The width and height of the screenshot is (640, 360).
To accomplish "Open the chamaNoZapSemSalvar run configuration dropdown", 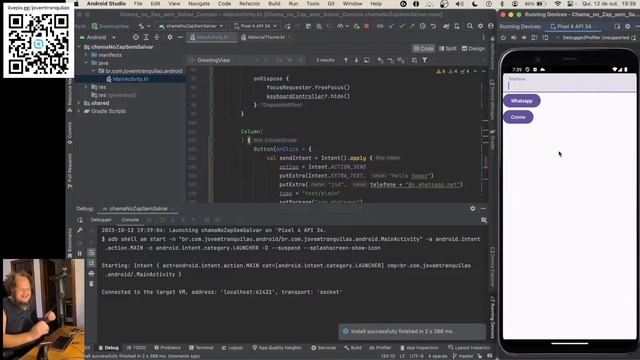I will pyautogui.click(x=191, y=26).
